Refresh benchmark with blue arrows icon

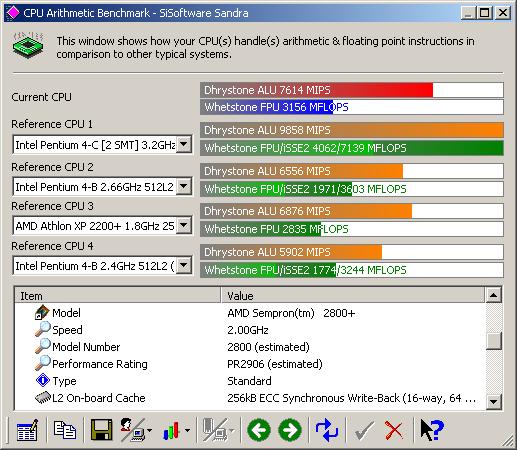click(x=327, y=430)
